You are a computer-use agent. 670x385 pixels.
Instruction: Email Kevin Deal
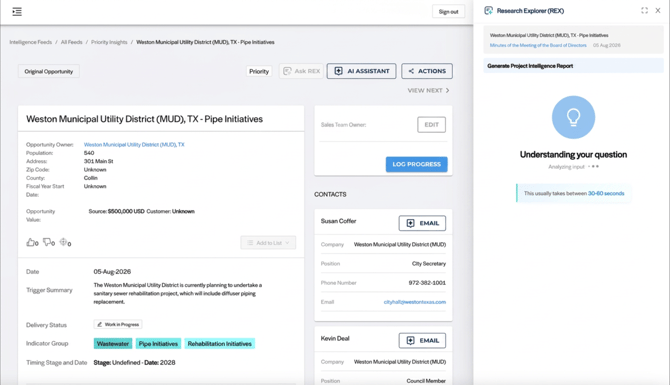[x=422, y=341]
